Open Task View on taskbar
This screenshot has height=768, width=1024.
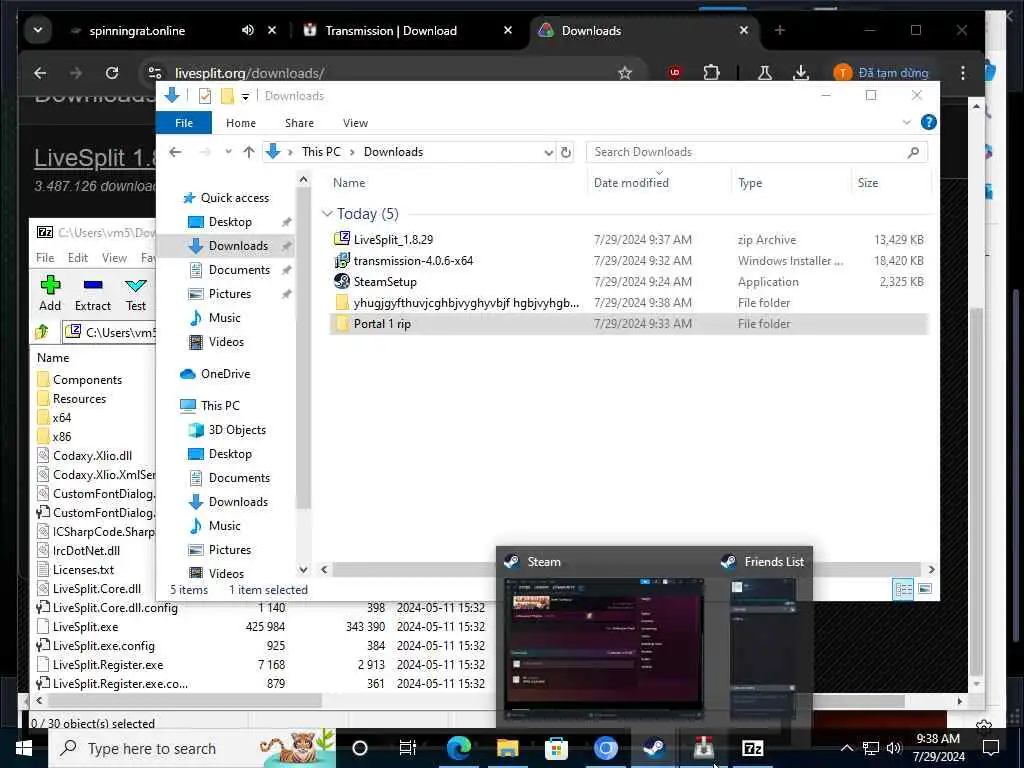click(x=408, y=748)
